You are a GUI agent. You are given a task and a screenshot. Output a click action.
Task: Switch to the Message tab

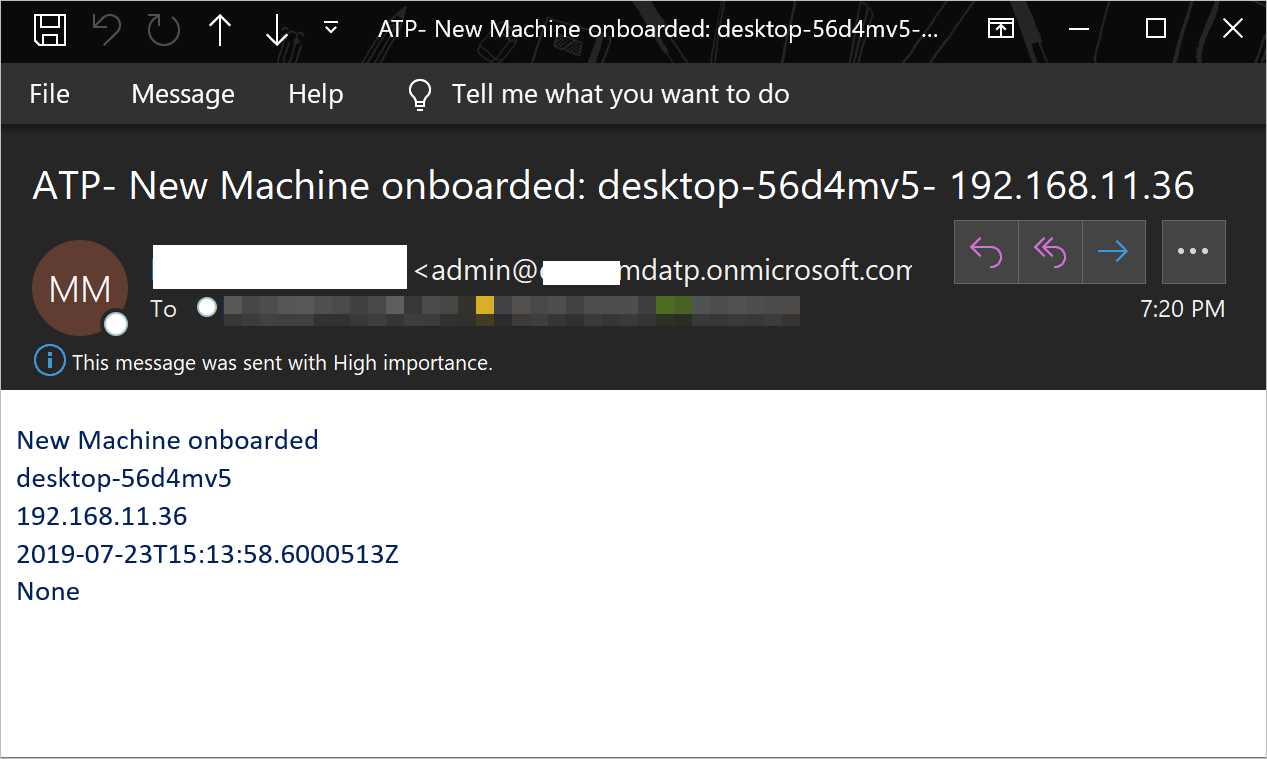tap(183, 94)
